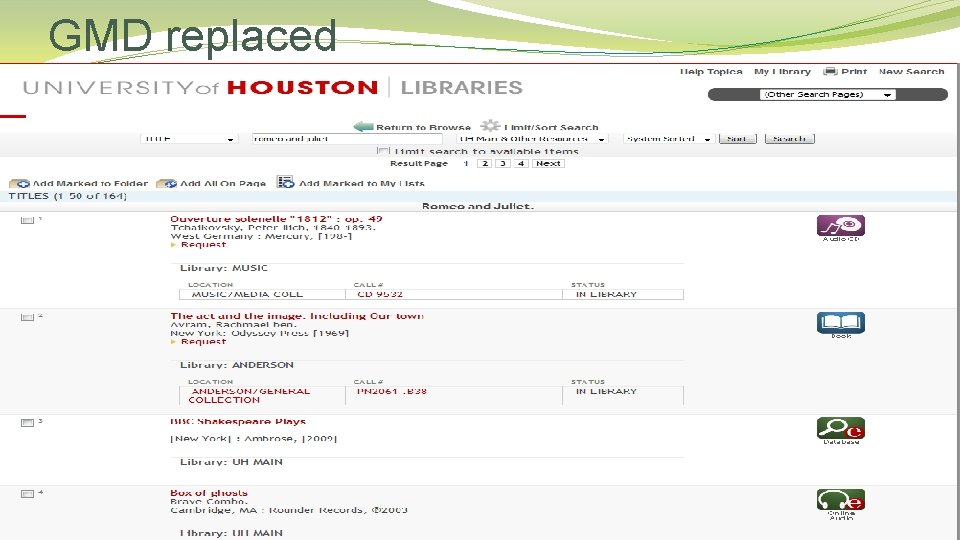This screenshot has height=540, width=960.
Task: Click 'TITLES (1-50 of 164)' text
Action: [67, 196]
